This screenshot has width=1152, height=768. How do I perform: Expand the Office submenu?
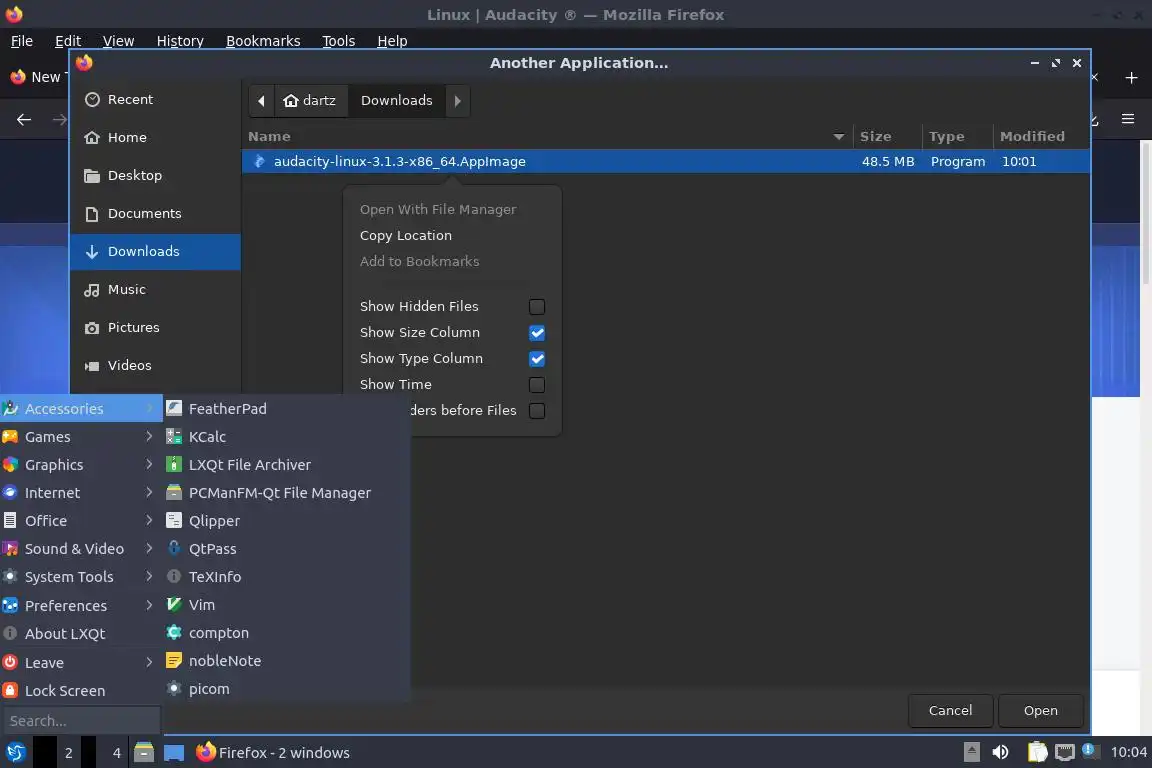tap(81, 520)
